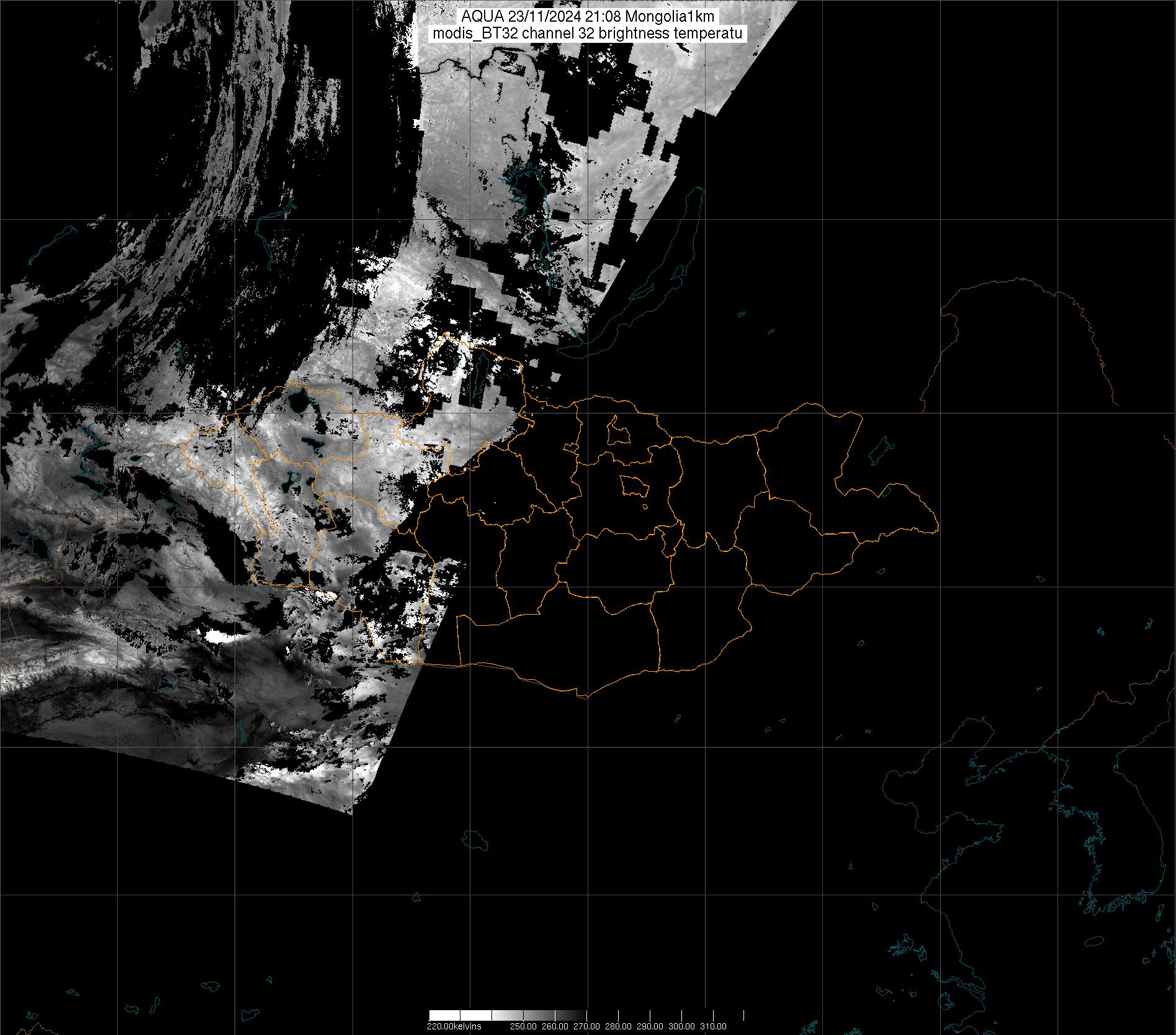This screenshot has height=1035, width=1176.
Task: Click the grayscale brightness temperature colorbar
Action: pyautogui.click(x=586, y=1015)
